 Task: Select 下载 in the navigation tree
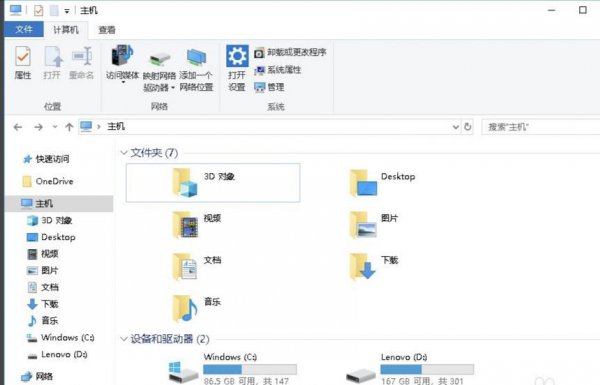point(42,304)
